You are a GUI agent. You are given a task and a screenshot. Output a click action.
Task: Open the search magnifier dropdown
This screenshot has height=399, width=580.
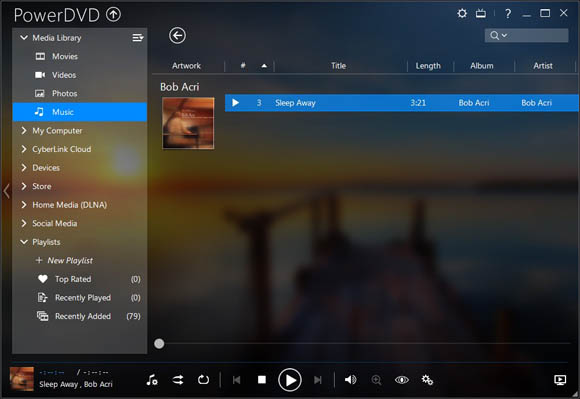pos(498,35)
